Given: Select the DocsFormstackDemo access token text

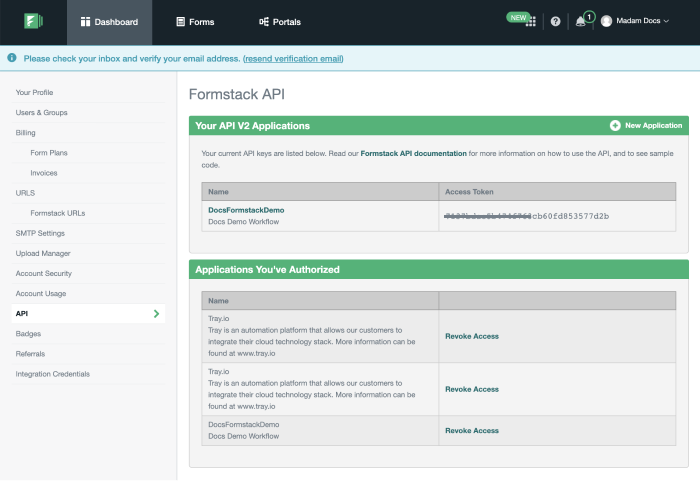Looking at the screenshot, I should pos(525,216).
